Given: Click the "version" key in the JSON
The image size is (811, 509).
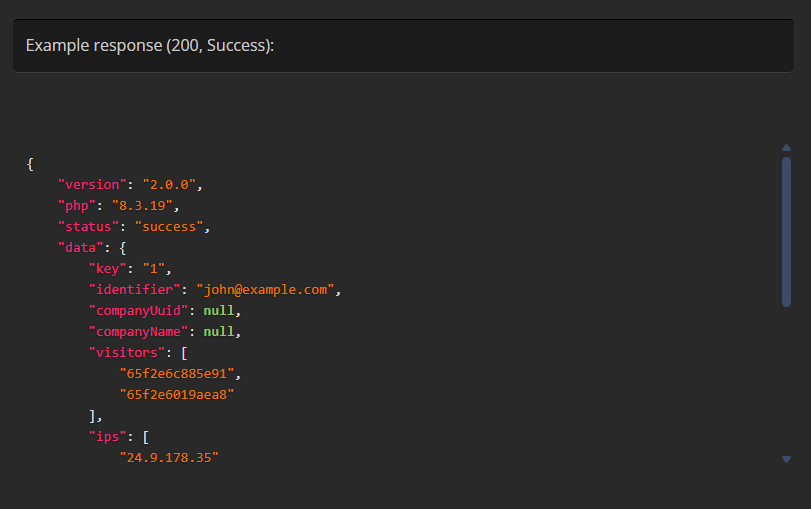Looking at the screenshot, I should click(x=93, y=185).
